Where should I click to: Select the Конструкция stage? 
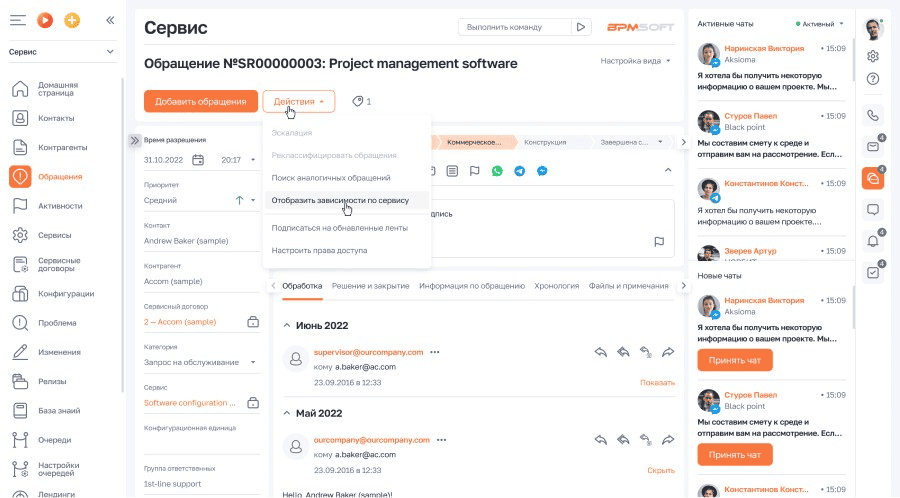545,142
